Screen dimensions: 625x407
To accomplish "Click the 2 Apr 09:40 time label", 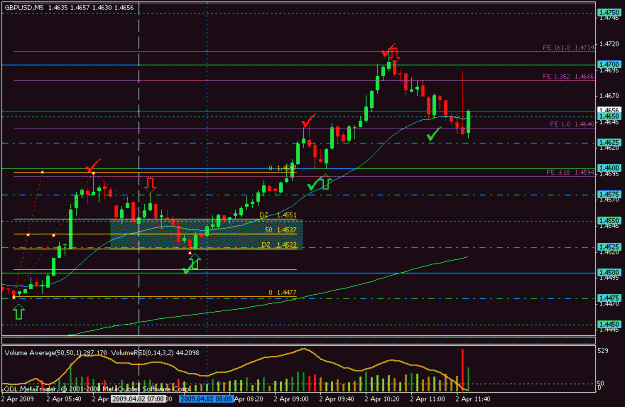I will pyautogui.click(x=337, y=399).
